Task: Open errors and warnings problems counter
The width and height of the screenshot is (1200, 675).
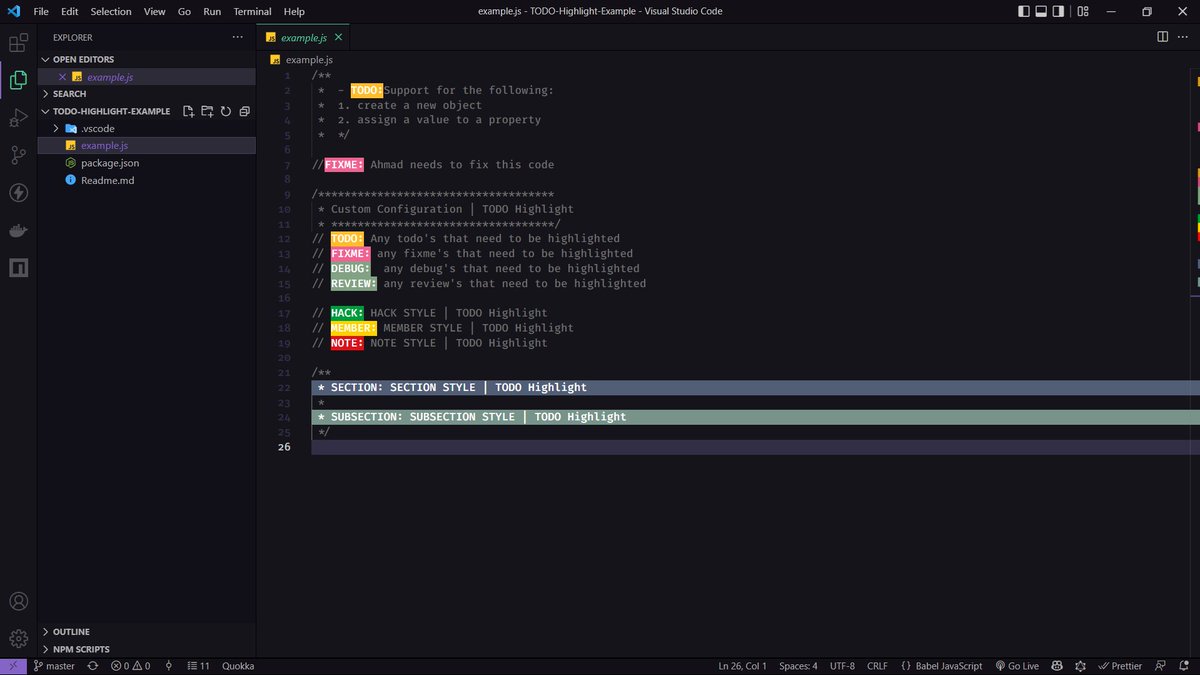Action: tap(131, 666)
